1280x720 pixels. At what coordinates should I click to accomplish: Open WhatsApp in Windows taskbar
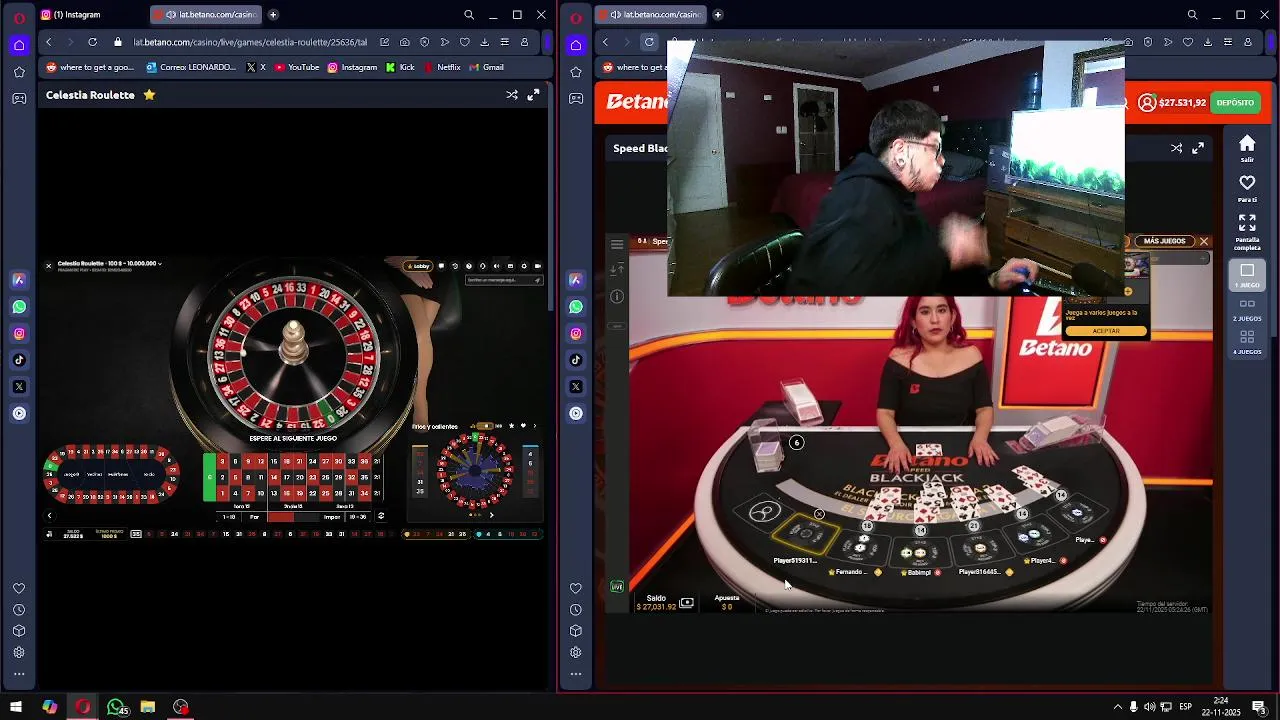[x=116, y=707]
